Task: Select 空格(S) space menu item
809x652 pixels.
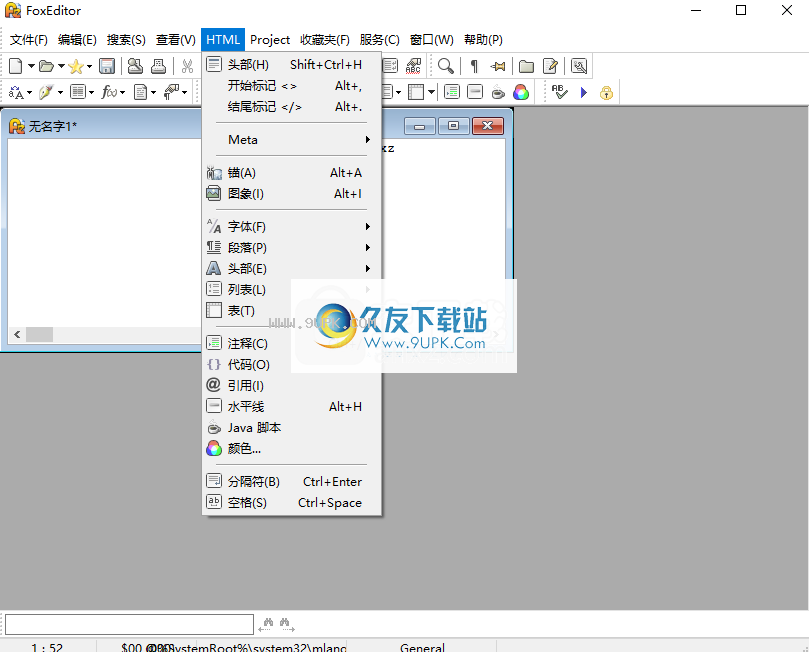Action: (x=292, y=503)
